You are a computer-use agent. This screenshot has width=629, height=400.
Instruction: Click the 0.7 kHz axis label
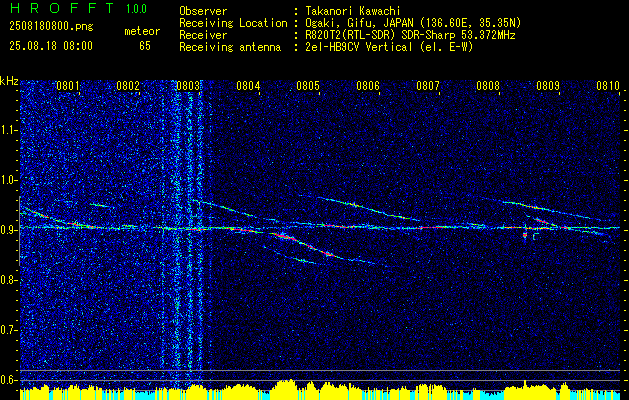click(9, 330)
